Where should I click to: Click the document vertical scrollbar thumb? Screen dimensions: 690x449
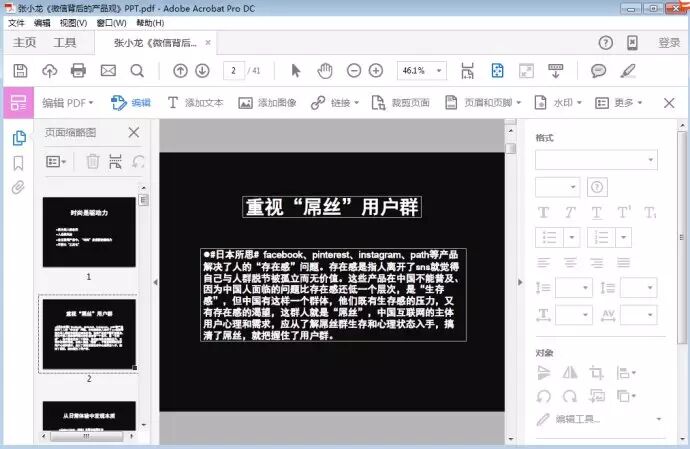(510, 148)
